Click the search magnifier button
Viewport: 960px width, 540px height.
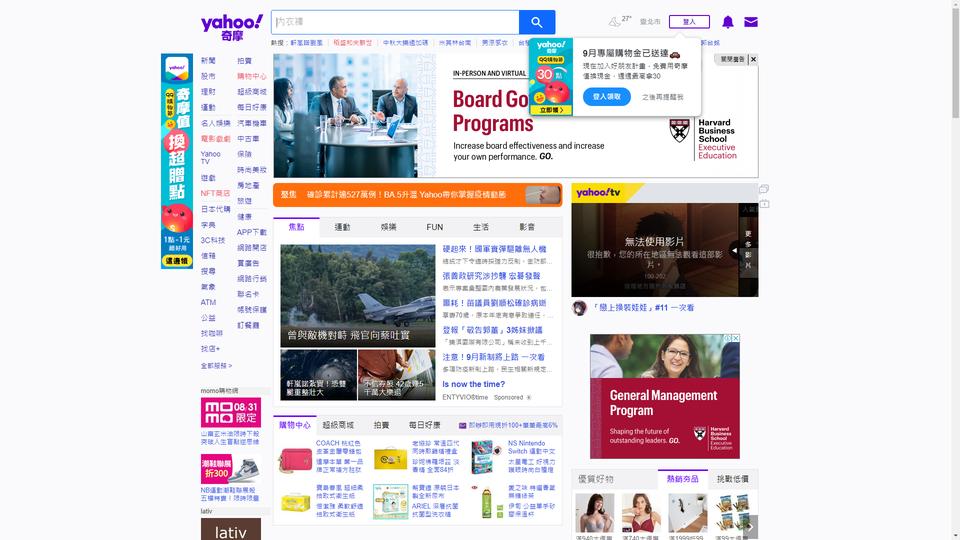point(537,22)
